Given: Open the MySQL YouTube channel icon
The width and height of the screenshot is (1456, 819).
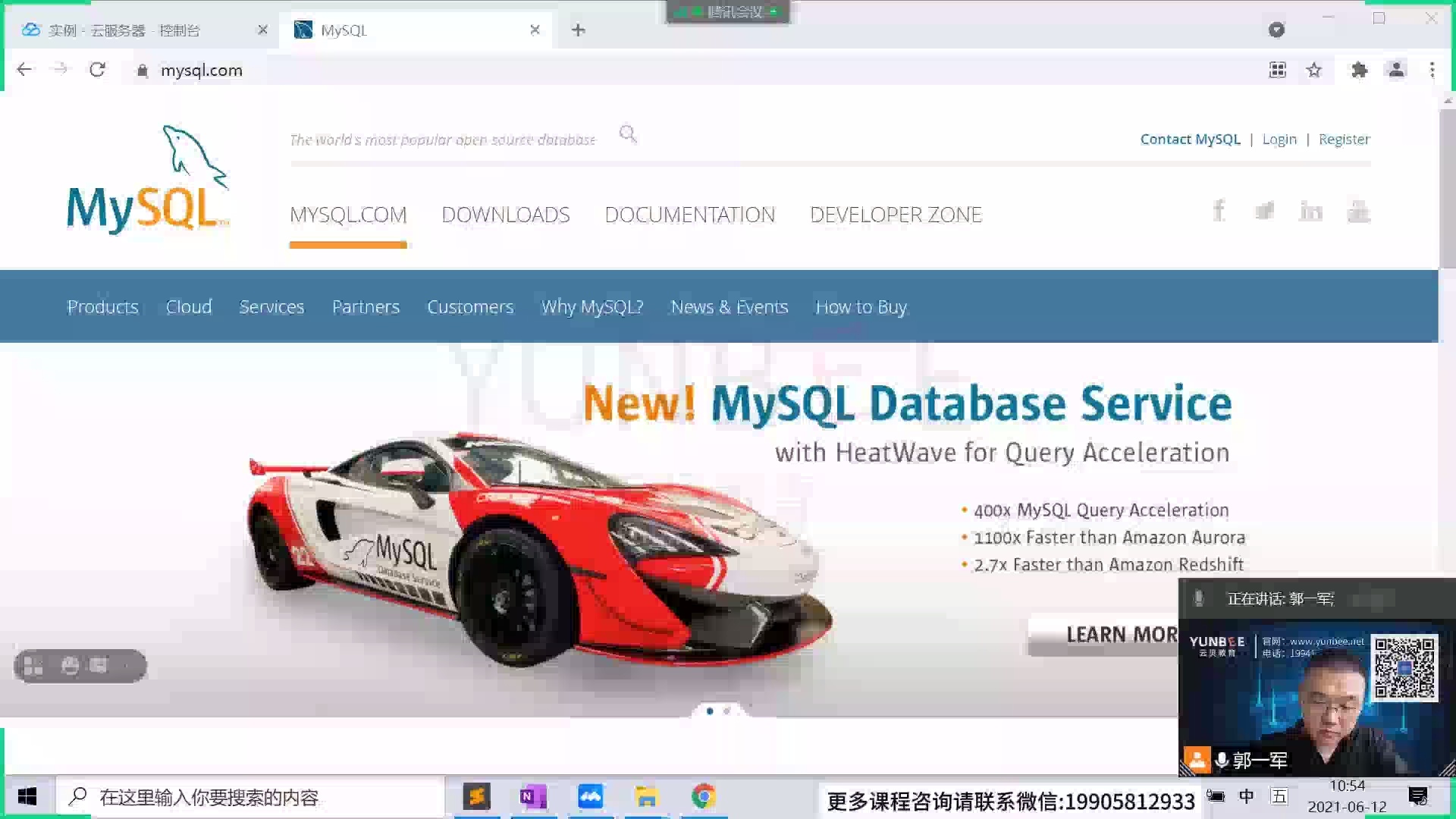Looking at the screenshot, I should (1358, 211).
